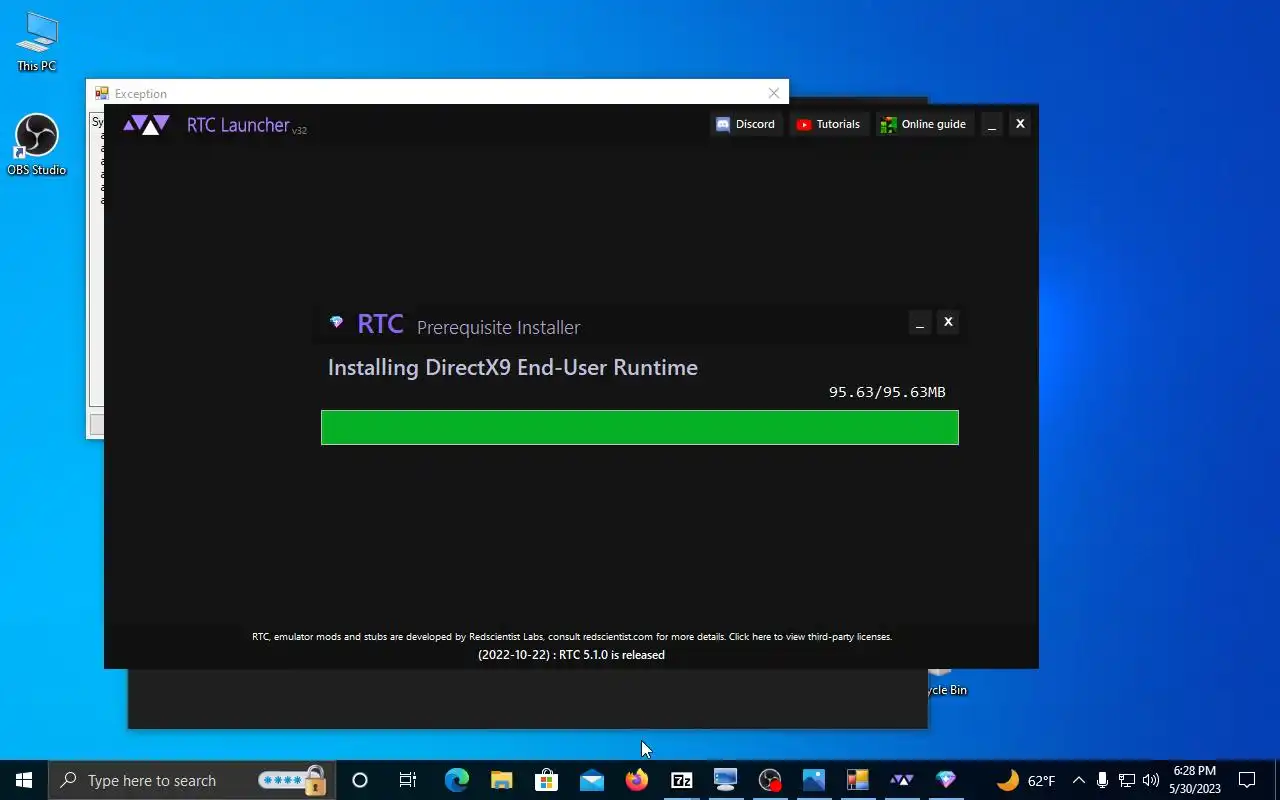Click the Exception window title bar icon
1280x800 pixels.
coord(101,93)
